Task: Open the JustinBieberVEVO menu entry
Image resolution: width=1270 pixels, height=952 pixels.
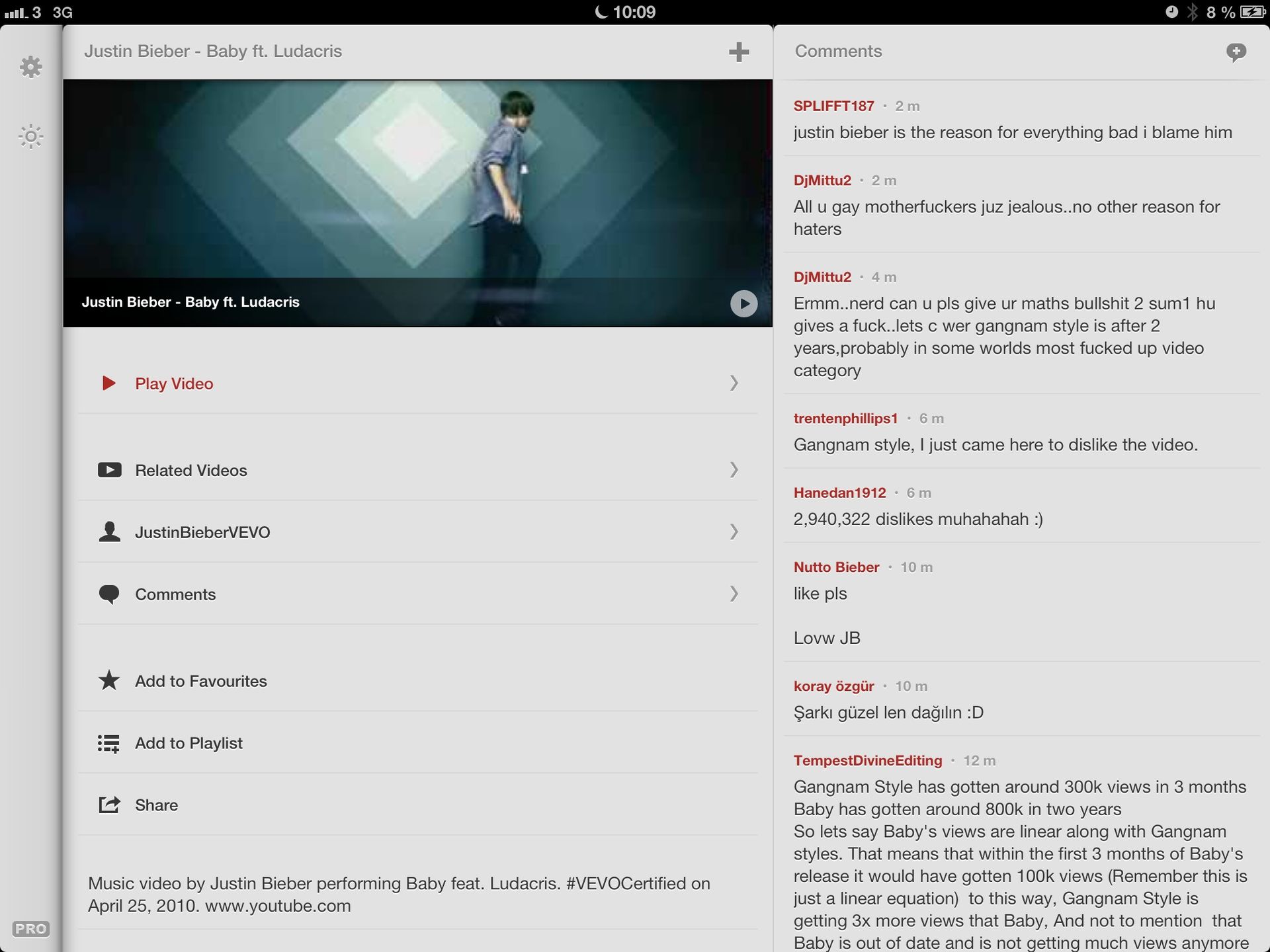Action: [418, 532]
